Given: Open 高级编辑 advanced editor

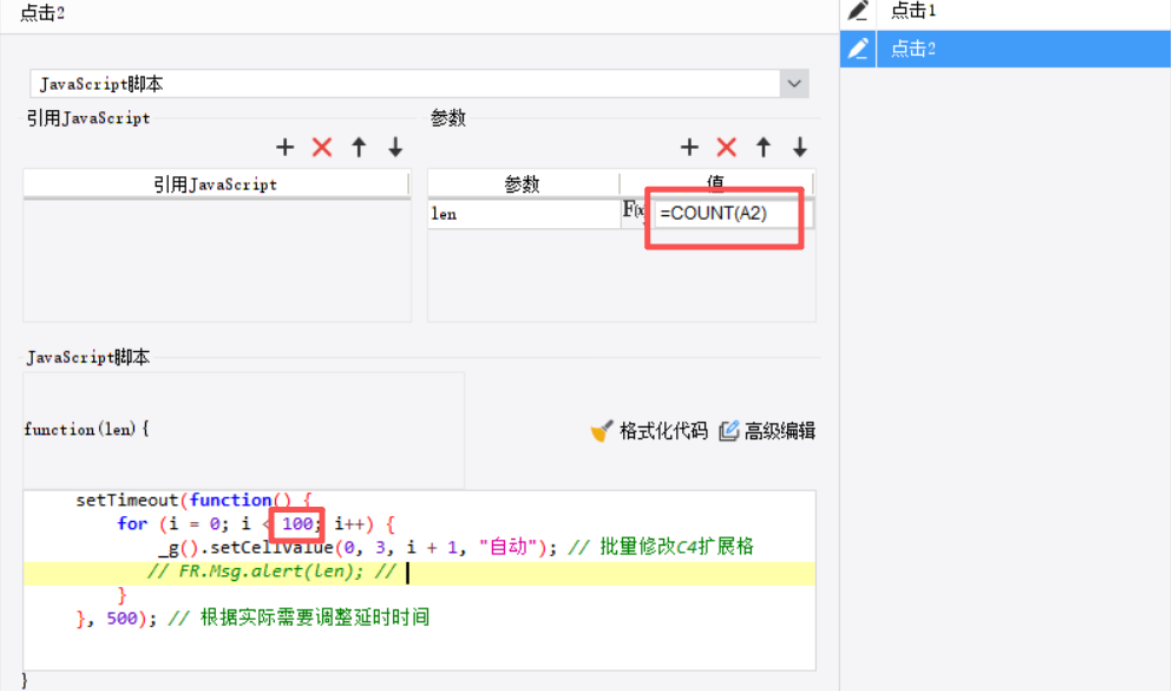Looking at the screenshot, I should click(x=780, y=431).
